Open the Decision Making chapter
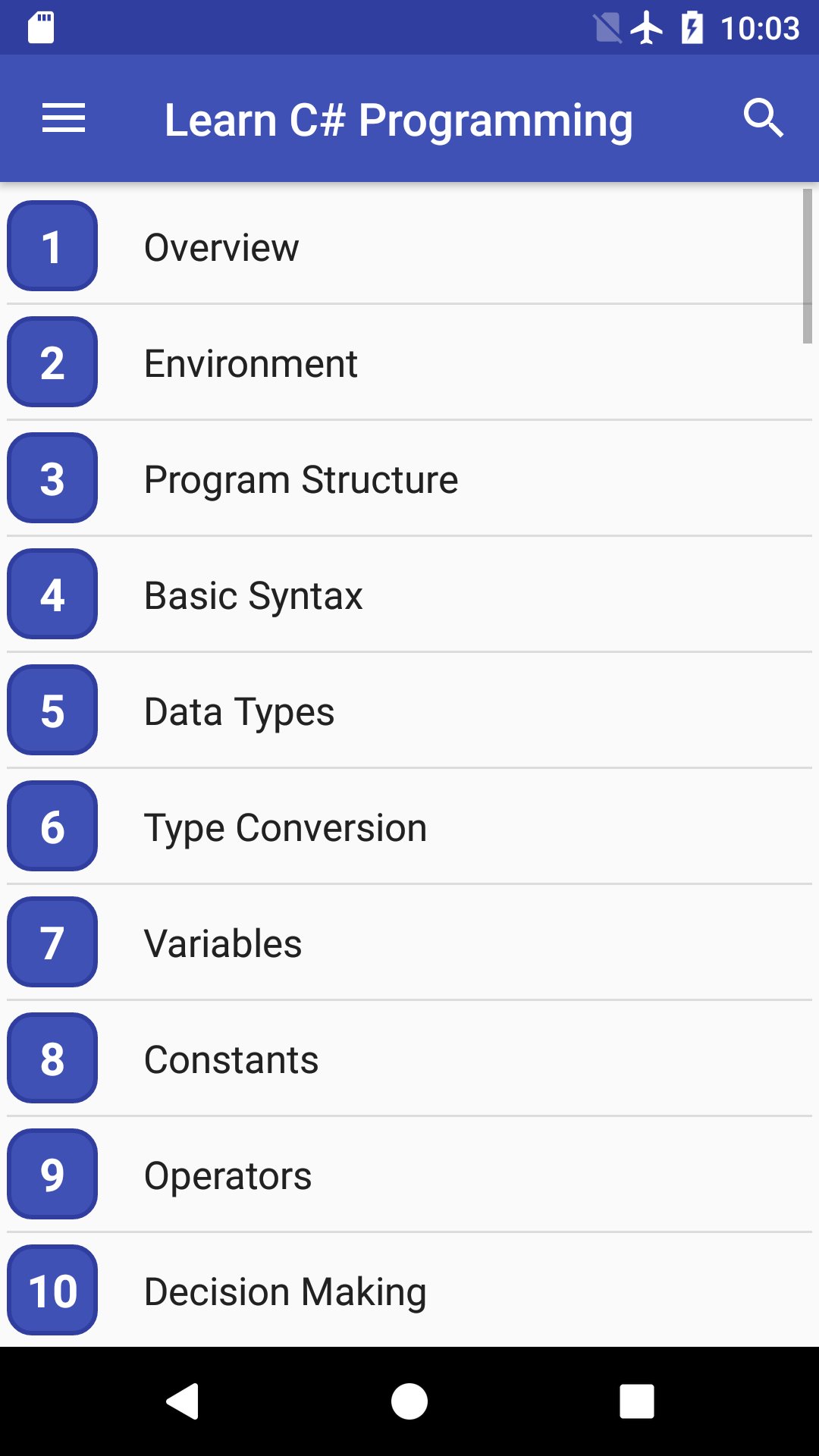Image resolution: width=819 pixels, height=1456 pixels. 285,1291
